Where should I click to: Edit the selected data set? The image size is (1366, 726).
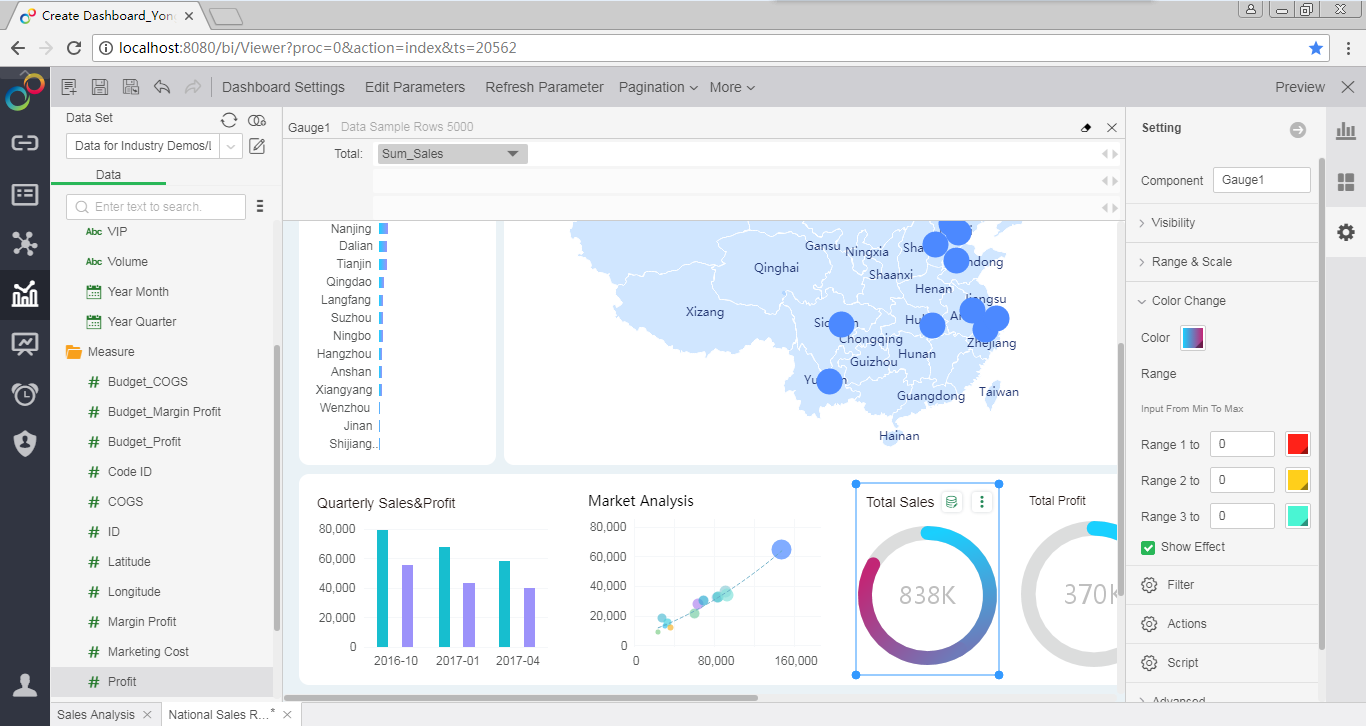[x=257, y=146]
